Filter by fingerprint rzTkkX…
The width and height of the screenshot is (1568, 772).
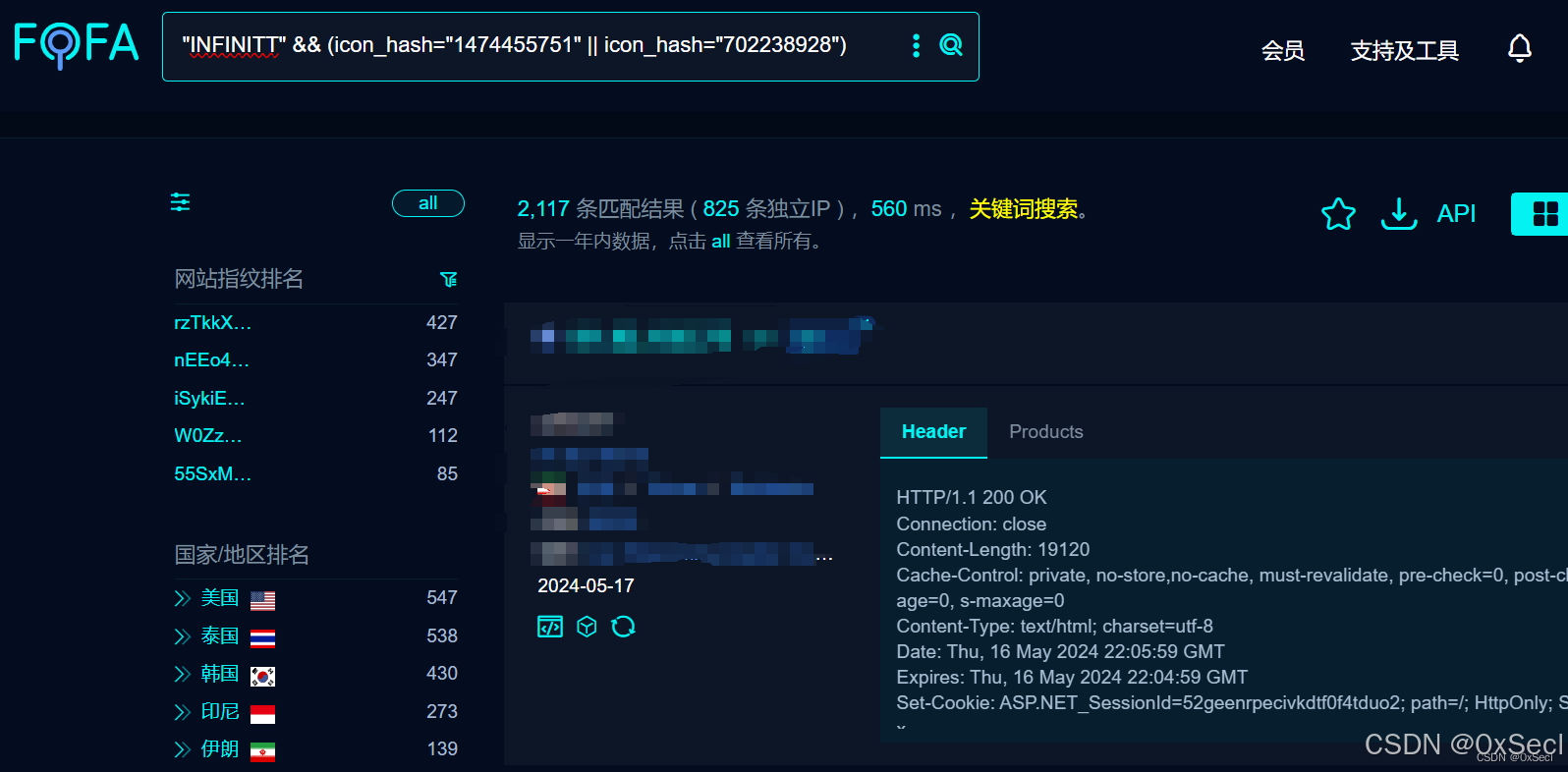pyautogui.click(x=213, y=323)
